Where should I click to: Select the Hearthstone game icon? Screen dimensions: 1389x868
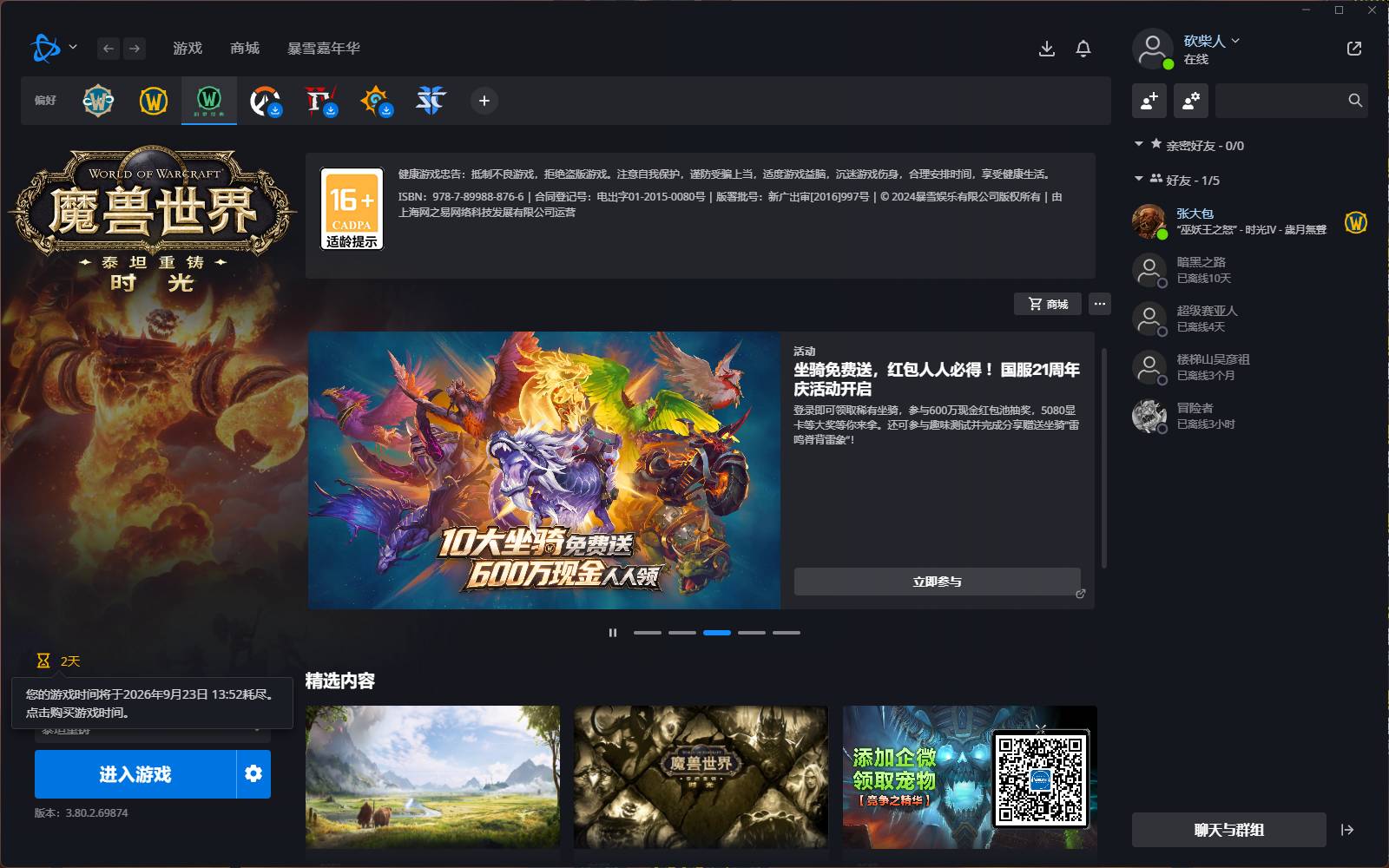[x=376, y=101]
